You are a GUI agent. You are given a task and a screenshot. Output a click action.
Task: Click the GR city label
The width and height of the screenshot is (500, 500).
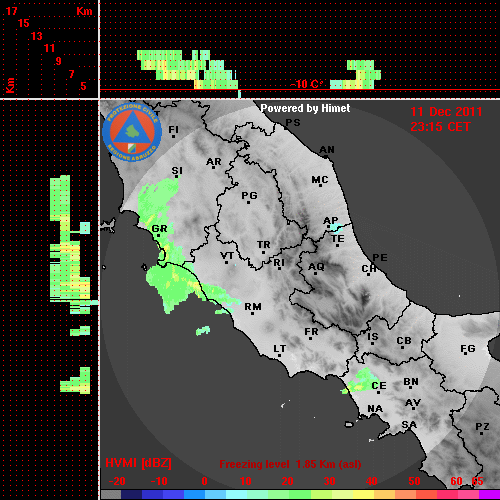[x=159, y=229]
